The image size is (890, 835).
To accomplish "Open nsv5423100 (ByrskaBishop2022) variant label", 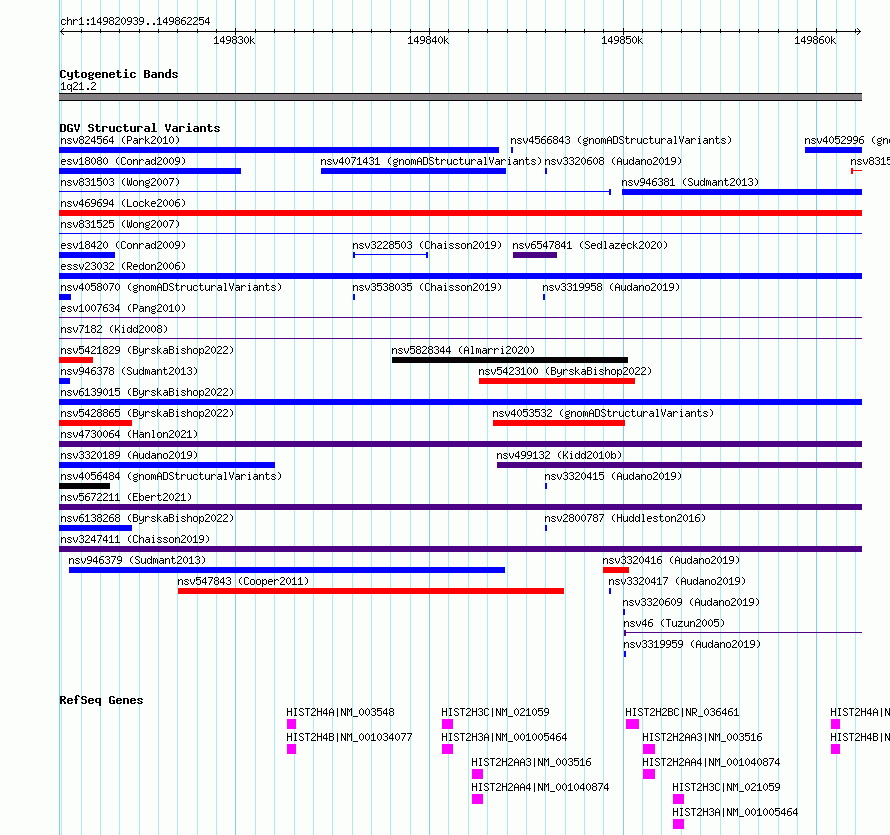I will pos(565,371).
